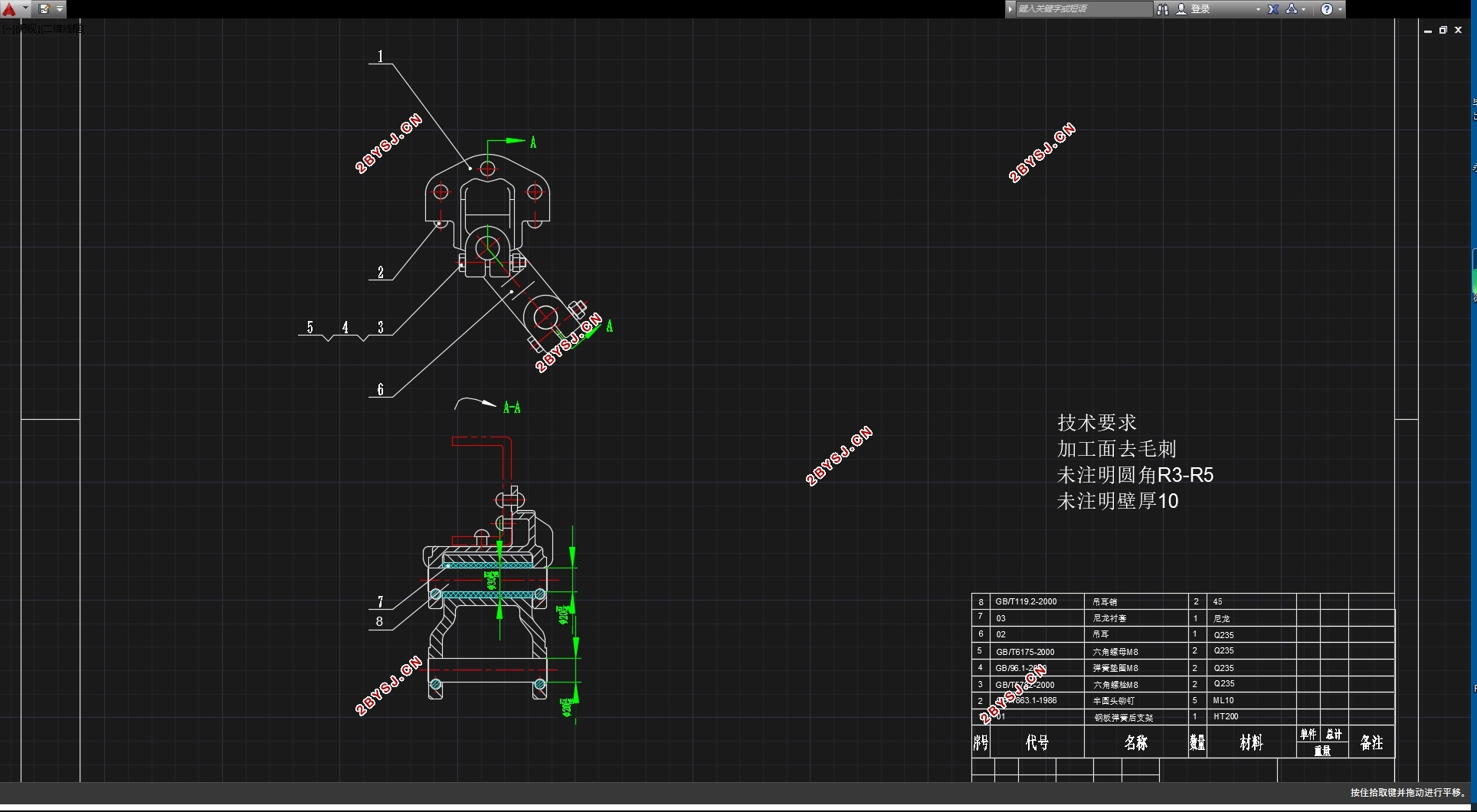Open the 二维线框 visual style menu
This screenshot has width=1477, height=812.
tap(63, 29)
